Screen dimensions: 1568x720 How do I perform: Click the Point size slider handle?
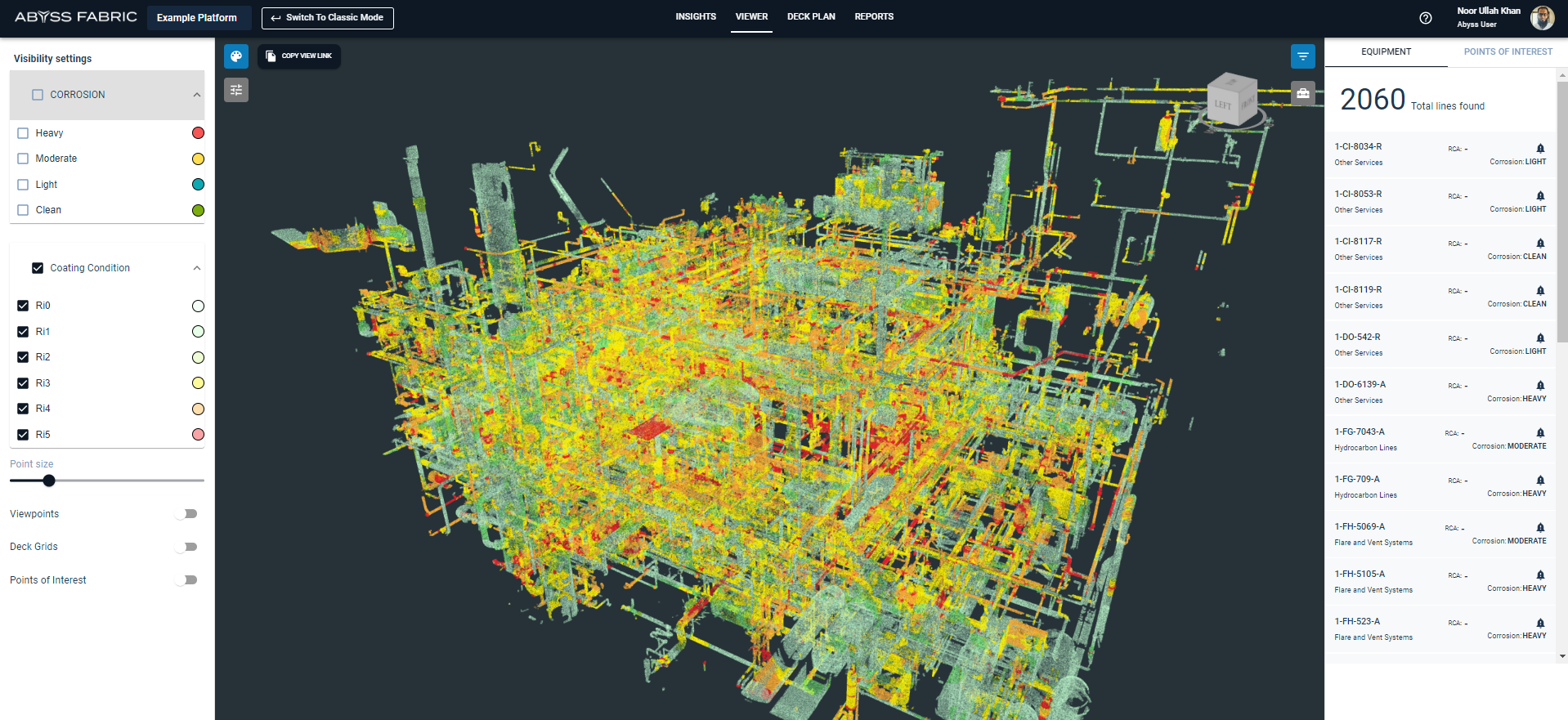coord(49,481)
